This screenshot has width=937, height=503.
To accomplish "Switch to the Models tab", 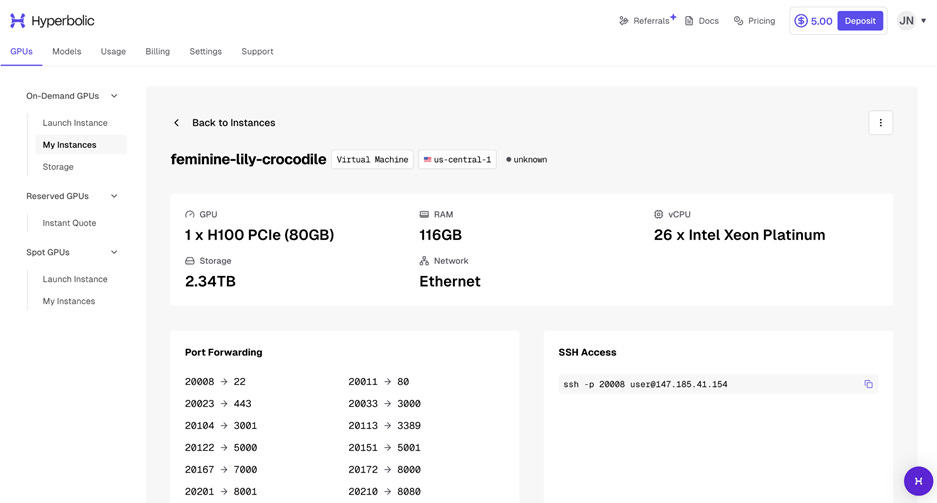I will (x=66, y=51).
